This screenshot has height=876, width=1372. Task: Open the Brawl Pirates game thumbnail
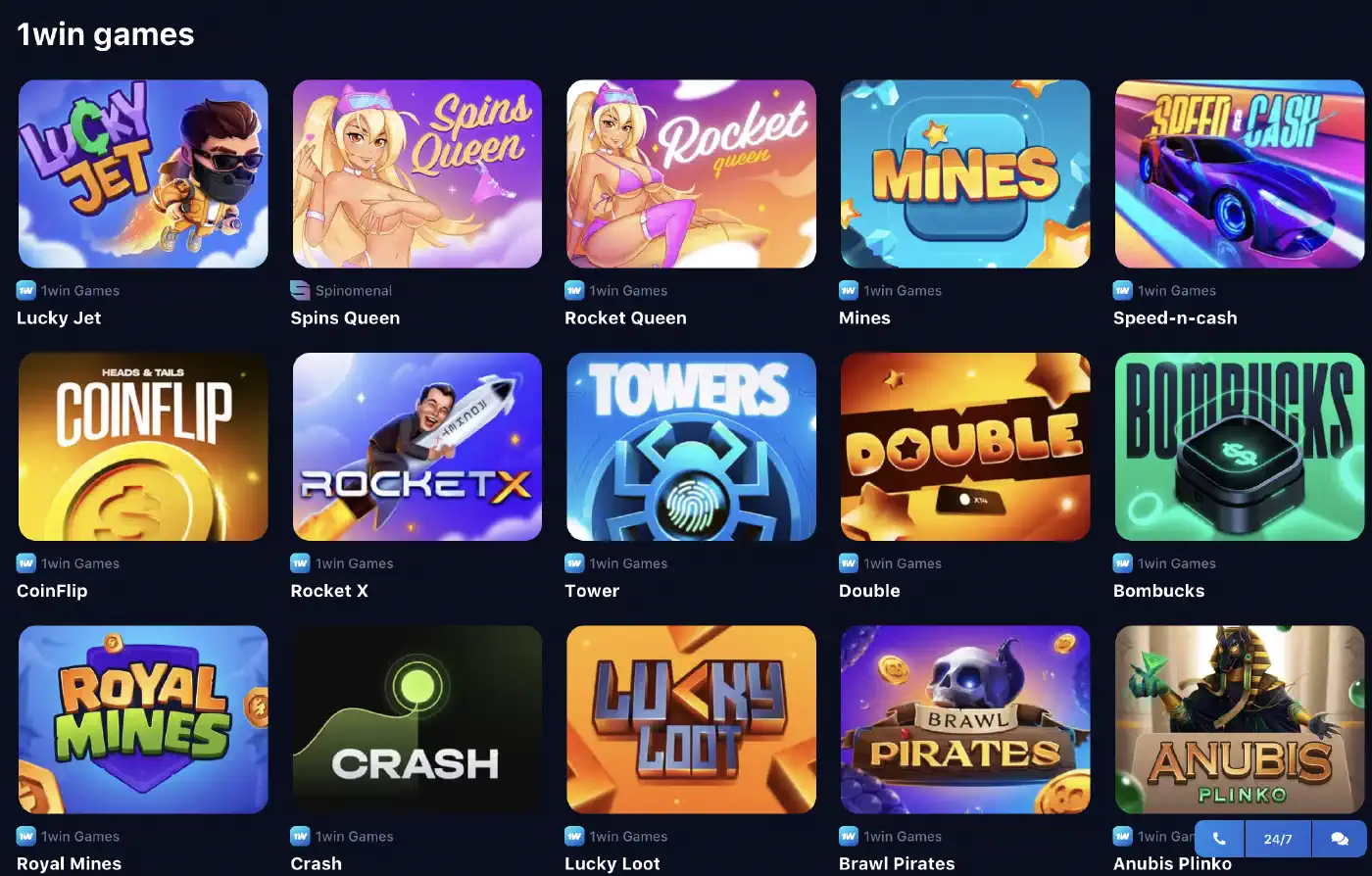965,719
